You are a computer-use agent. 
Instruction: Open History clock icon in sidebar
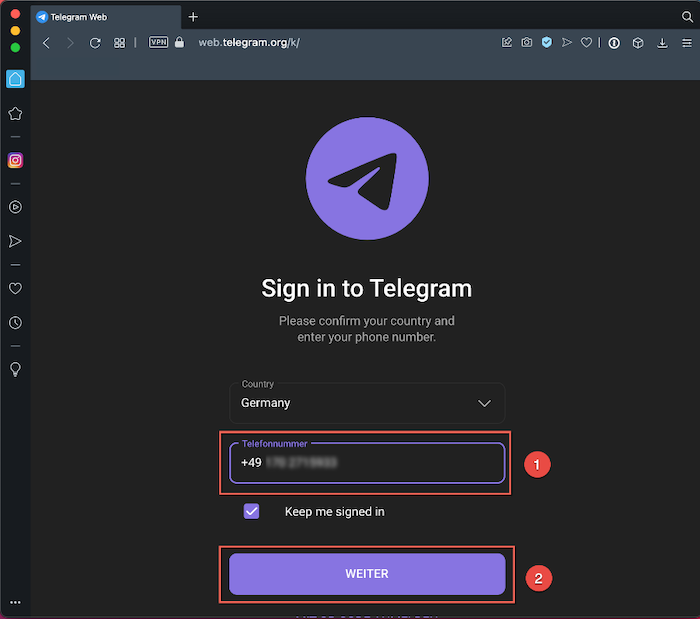click(x=15, y=323)
